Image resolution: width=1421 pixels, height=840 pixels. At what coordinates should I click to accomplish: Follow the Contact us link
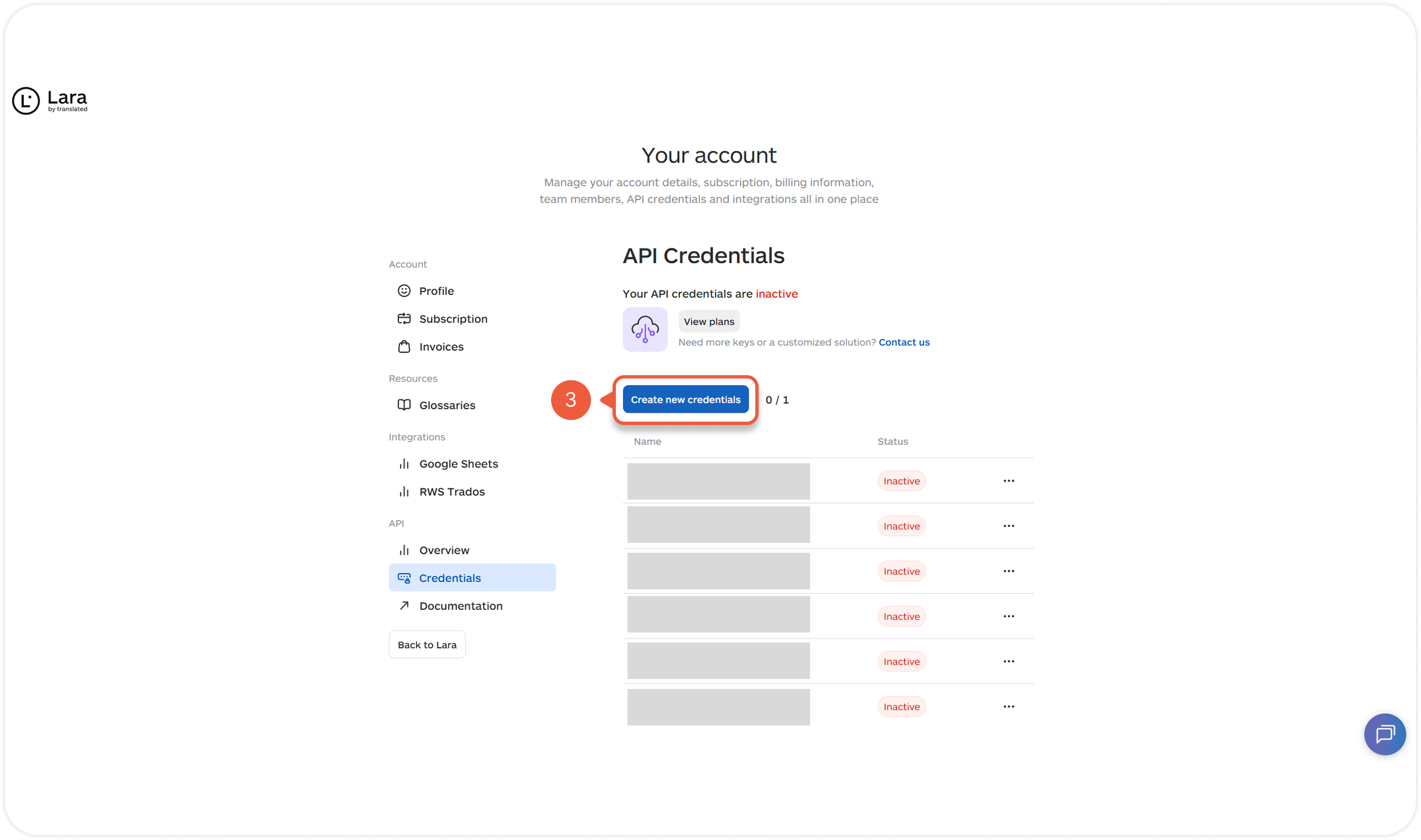click(904, 343)
